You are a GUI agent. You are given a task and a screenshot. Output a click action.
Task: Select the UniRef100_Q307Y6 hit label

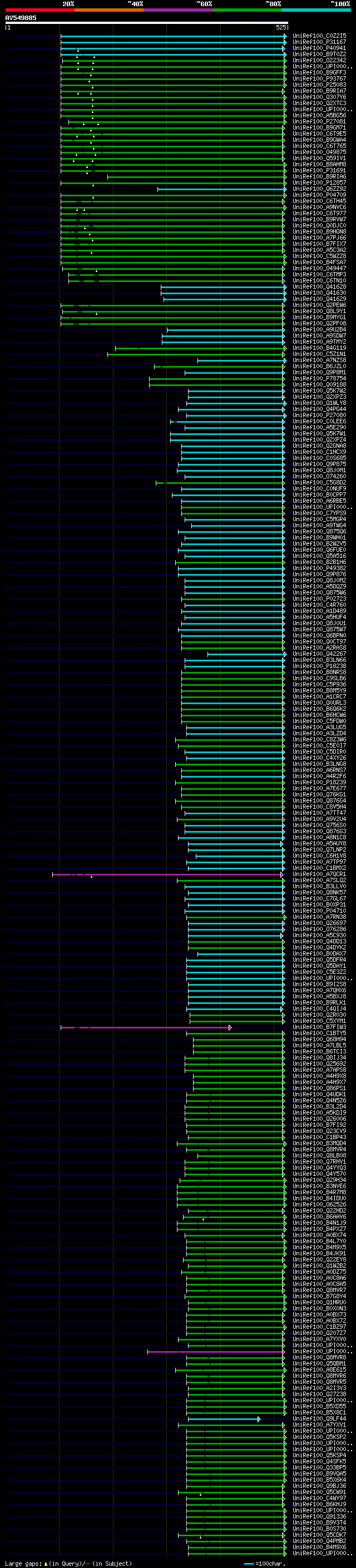click(319, 97)
